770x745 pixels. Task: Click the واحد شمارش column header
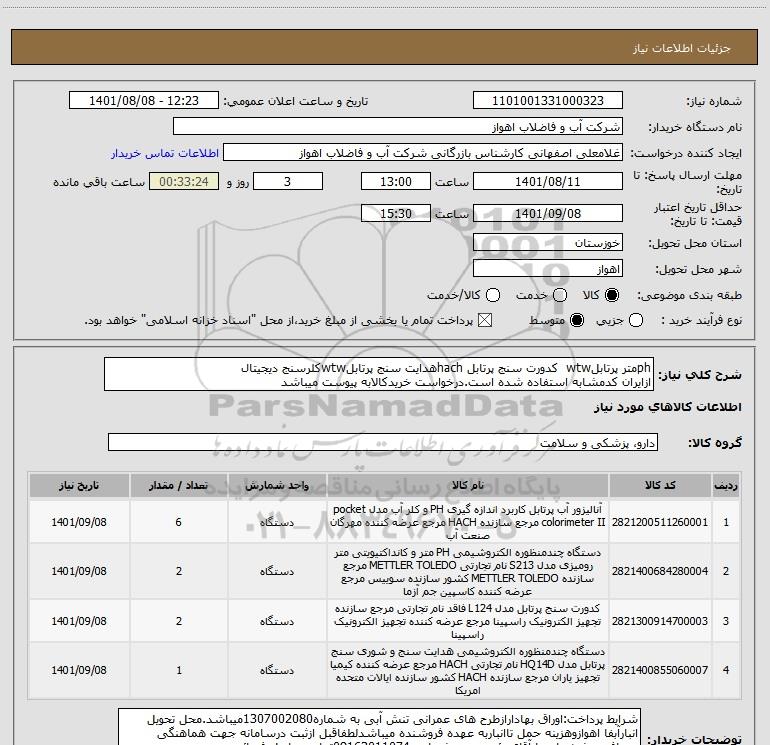coord(277,485)
